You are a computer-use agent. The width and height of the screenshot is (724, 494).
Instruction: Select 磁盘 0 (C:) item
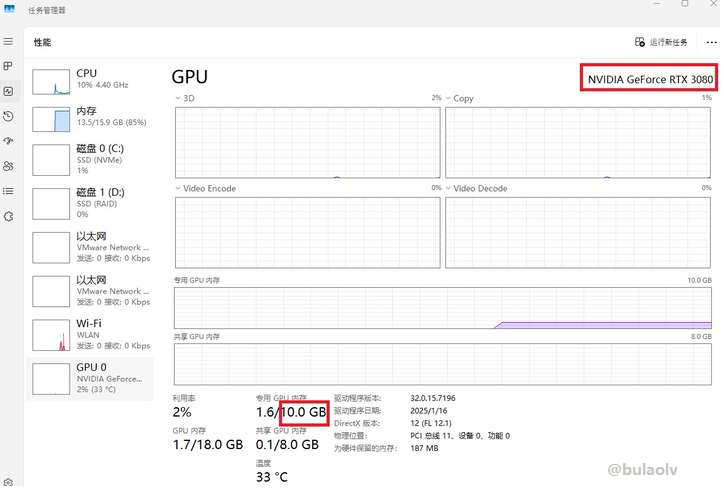[x=90, y=159]
